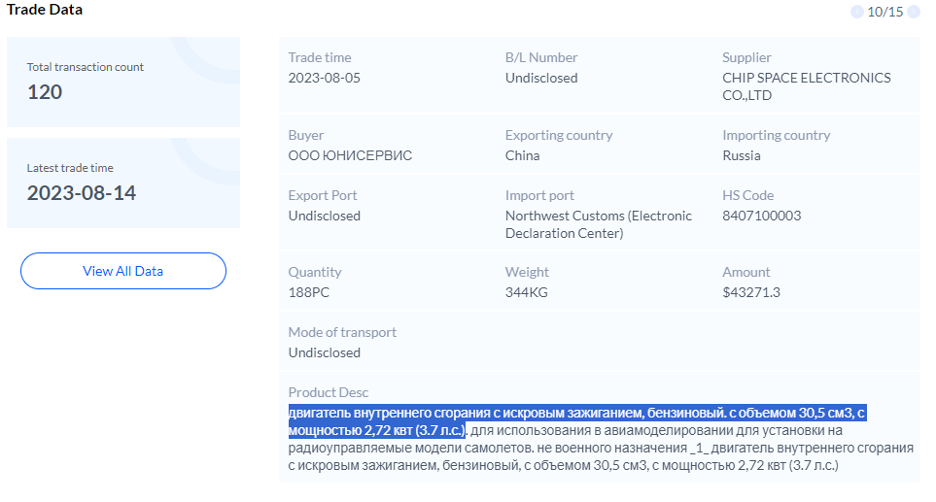The width and height of the screenshot is (936, 502).
Task: Click the quantity value 188PC
Action: coord(310,292)
